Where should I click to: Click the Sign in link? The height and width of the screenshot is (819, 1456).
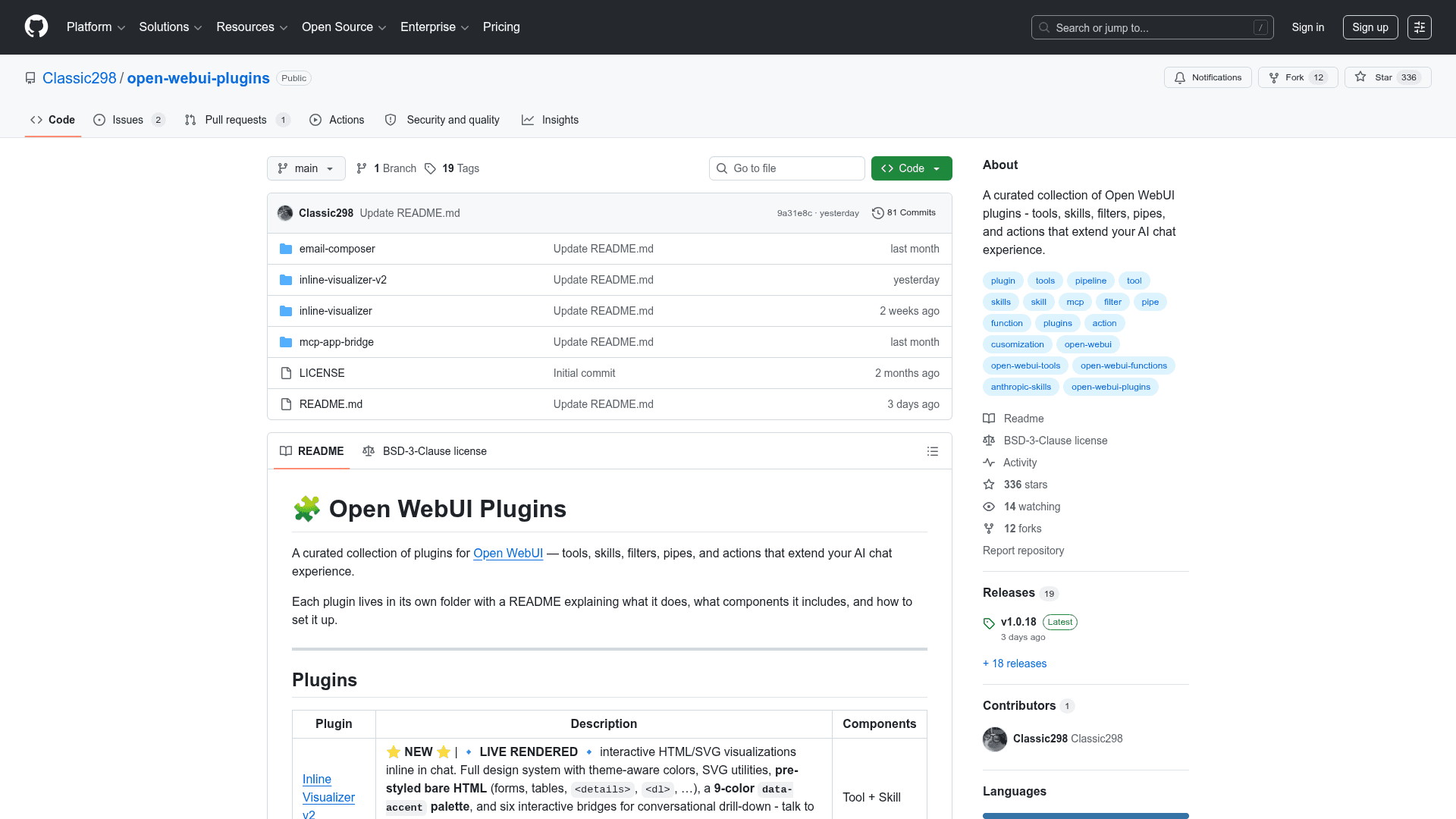[x=1308, y=27]
